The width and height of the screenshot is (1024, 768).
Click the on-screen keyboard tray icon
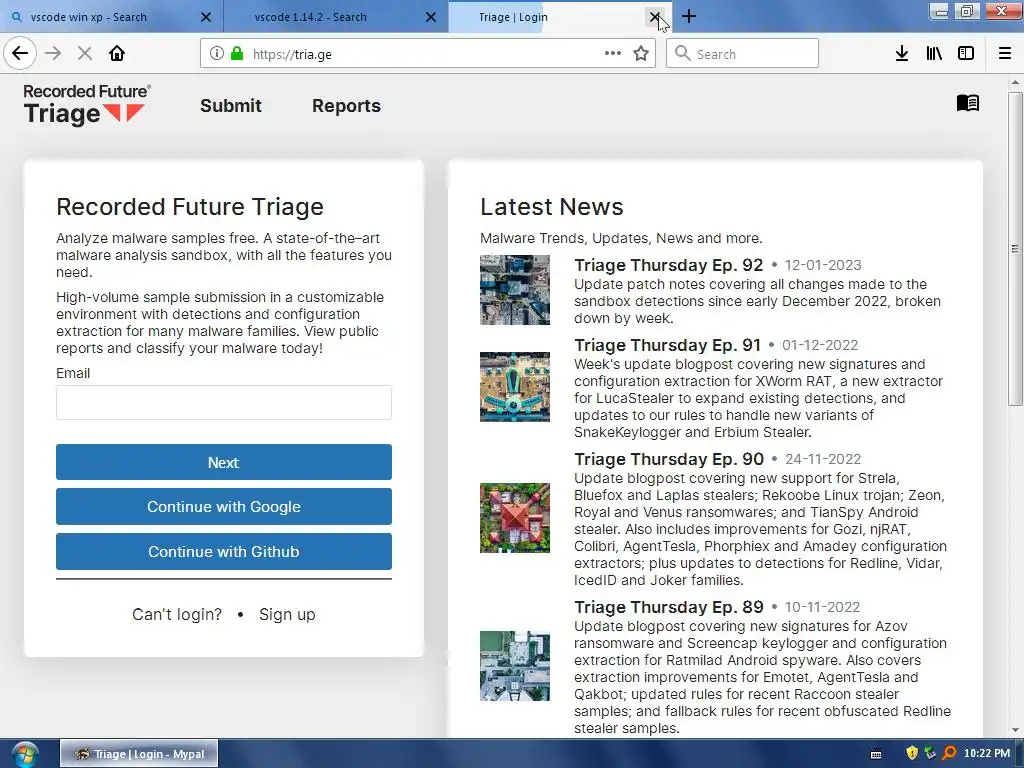pyautogui.click(x=876, y=754)
